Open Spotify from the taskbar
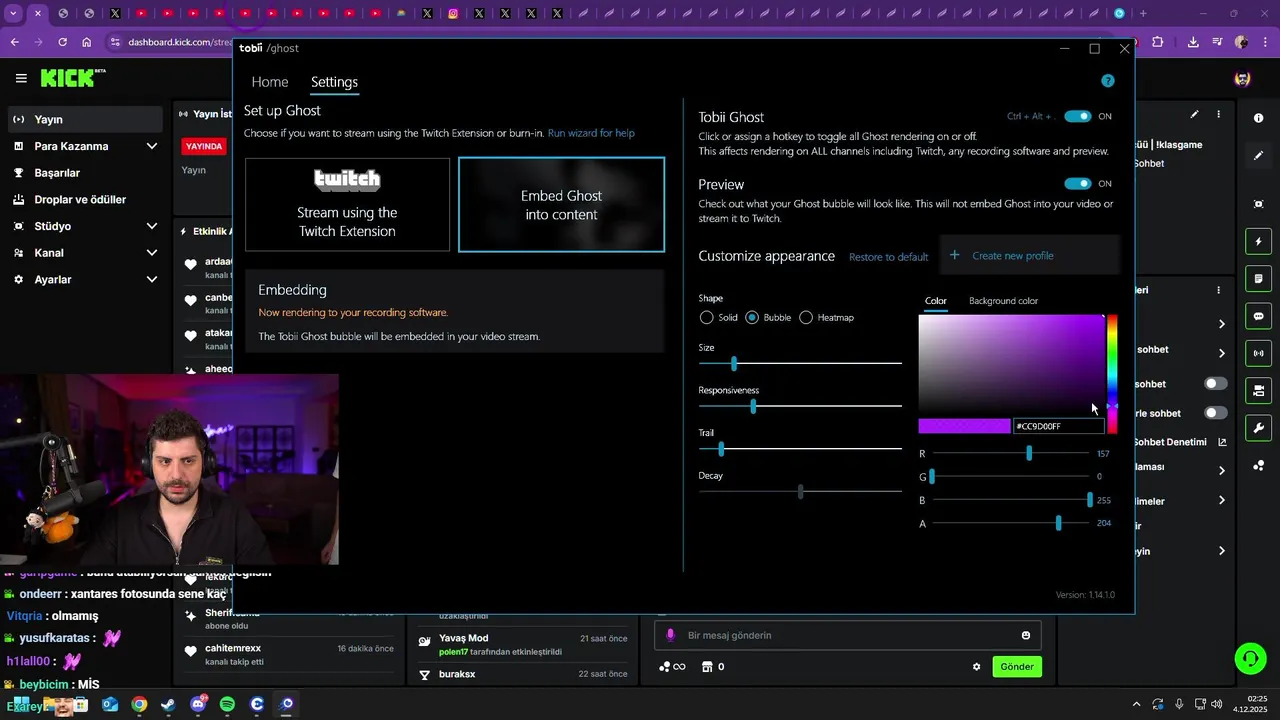The width and height of the screenshot is (1280, 720). [227, 704]
